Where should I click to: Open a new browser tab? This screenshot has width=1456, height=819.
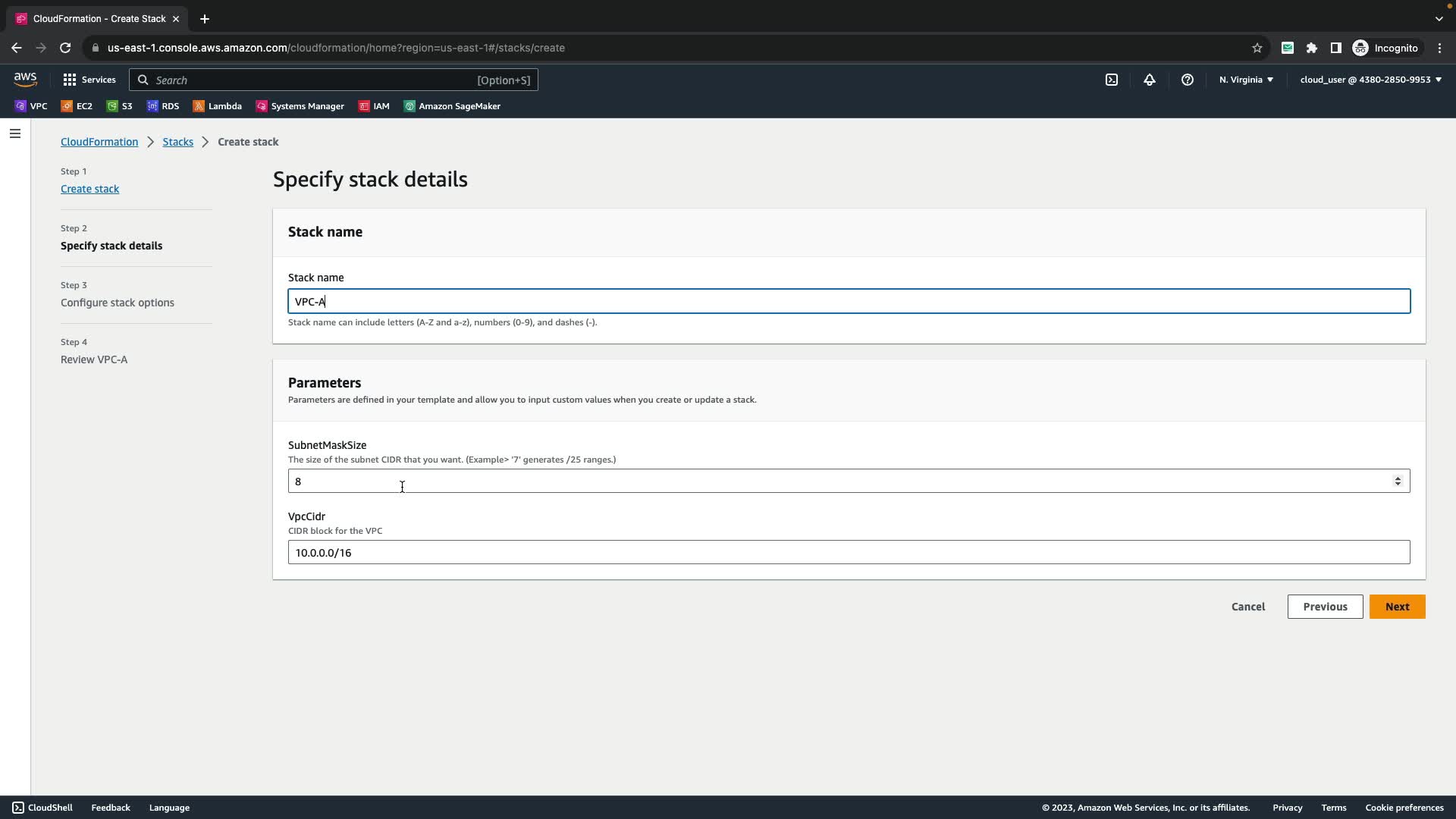[205, 19]
